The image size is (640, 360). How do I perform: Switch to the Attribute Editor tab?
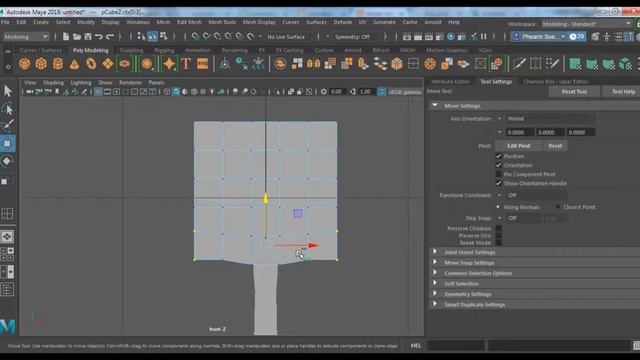tap(450, 82)
